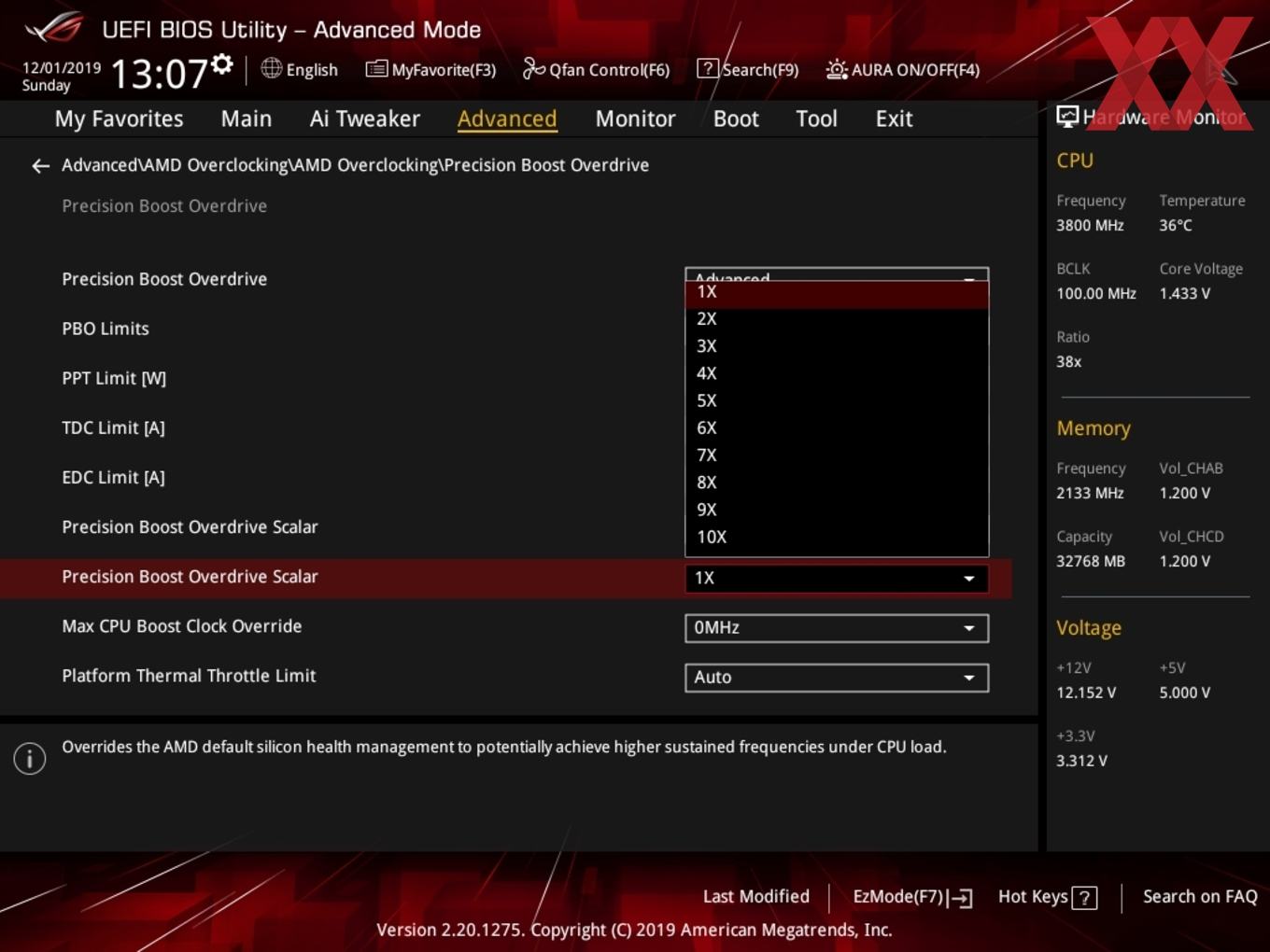The width and height of the screenshot is (1270, 952).
Task: Choose 6X in the scalar list
Action: click(x=837, y=428)
